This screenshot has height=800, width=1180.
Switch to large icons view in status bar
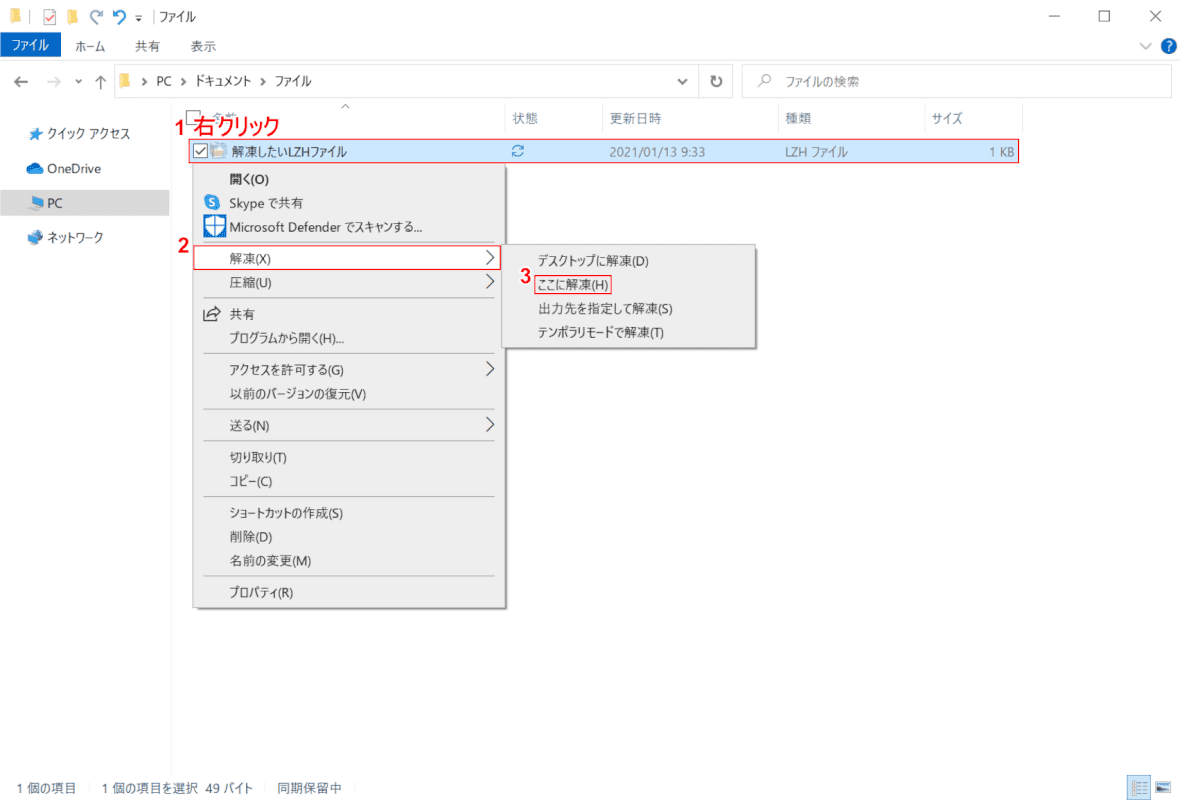pos(1163,789)
